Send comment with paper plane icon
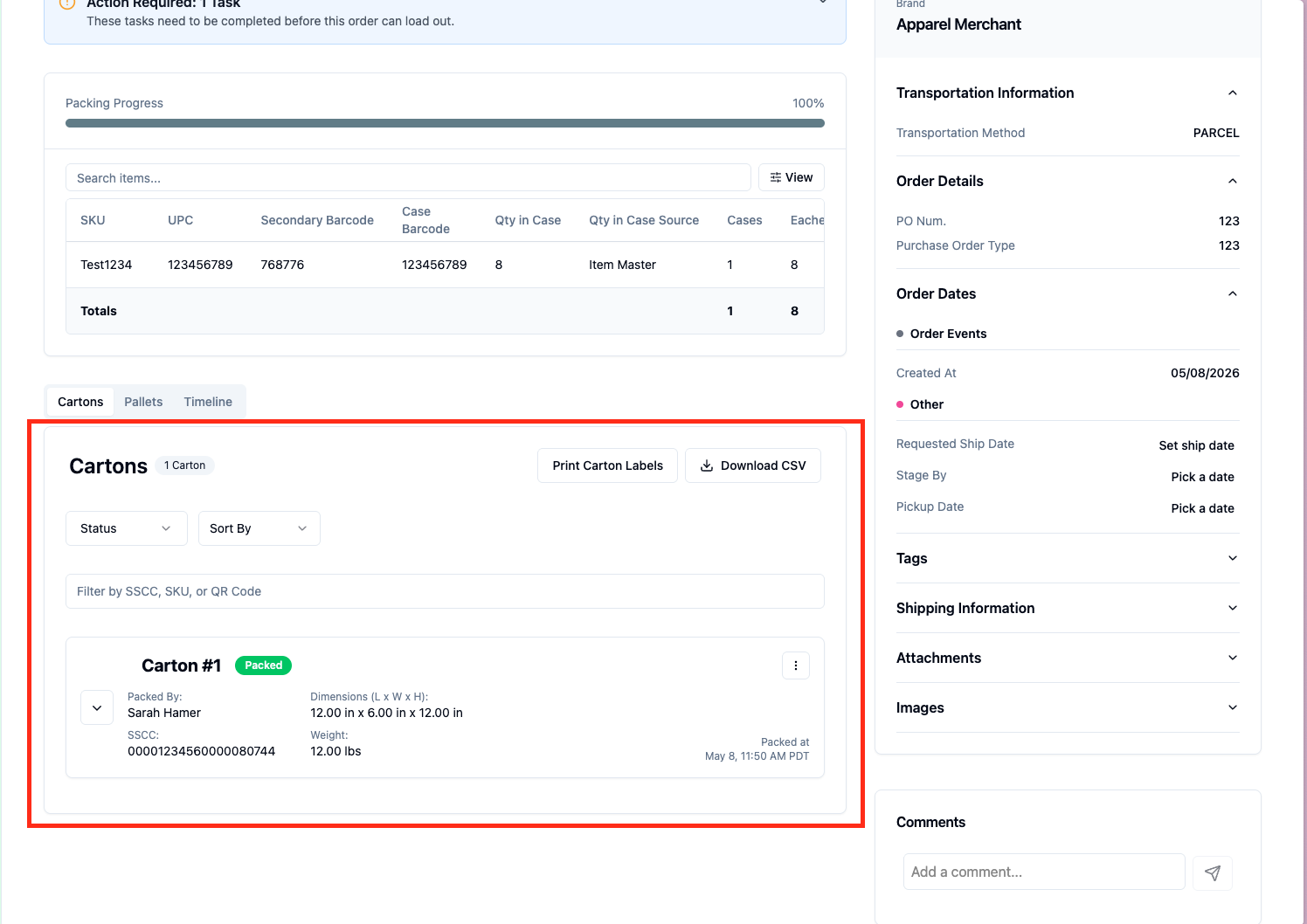The width and height of the screenshot is (1307, 924). click(x=1213, y=872)
